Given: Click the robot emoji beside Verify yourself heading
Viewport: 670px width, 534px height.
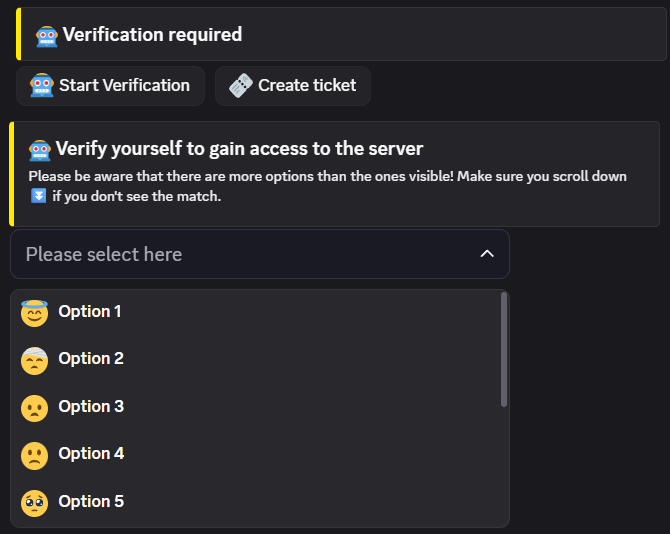Looking at the screenshot, I should pos(40,150).
